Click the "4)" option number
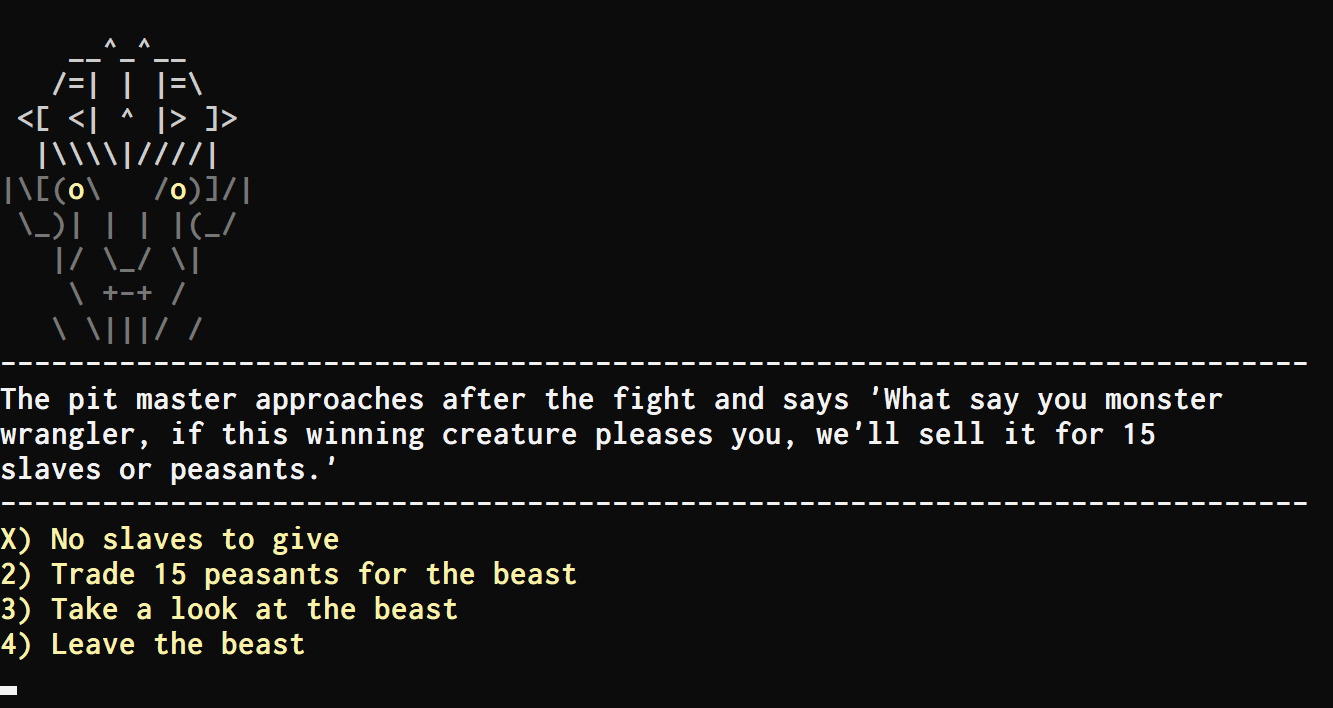The width and height of the screenshot is (1333, 708). click(16, 645)
